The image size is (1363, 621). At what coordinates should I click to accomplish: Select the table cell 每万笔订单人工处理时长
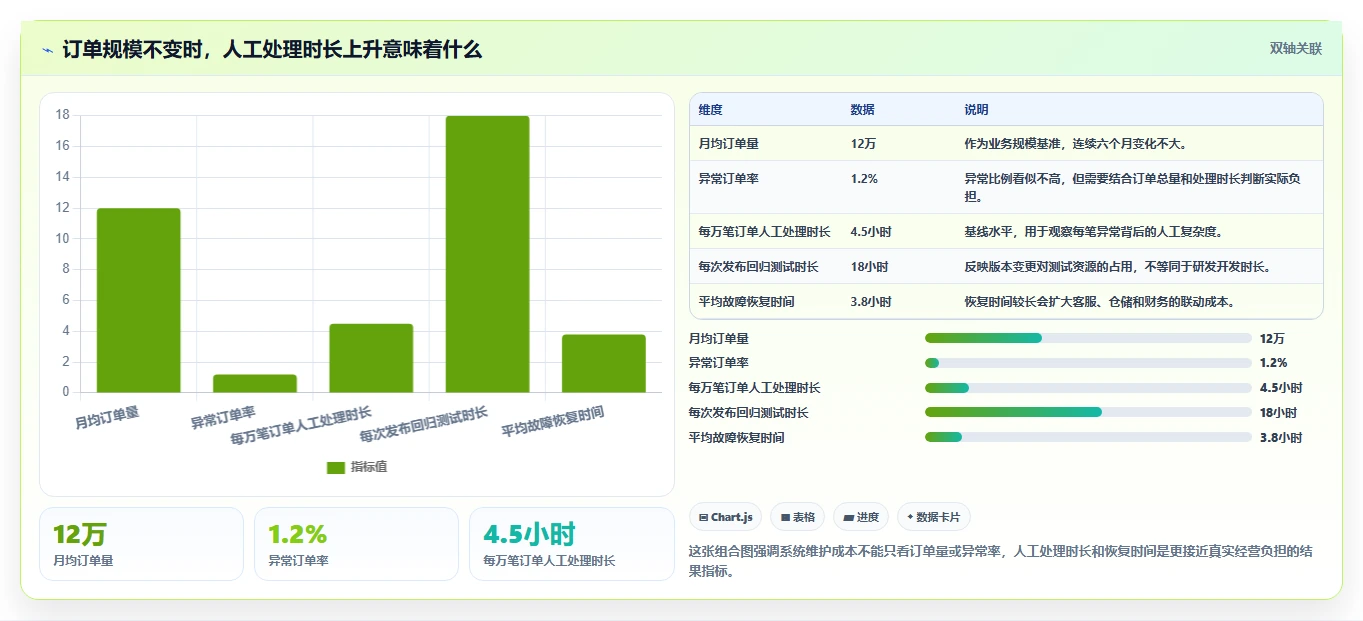765,232
